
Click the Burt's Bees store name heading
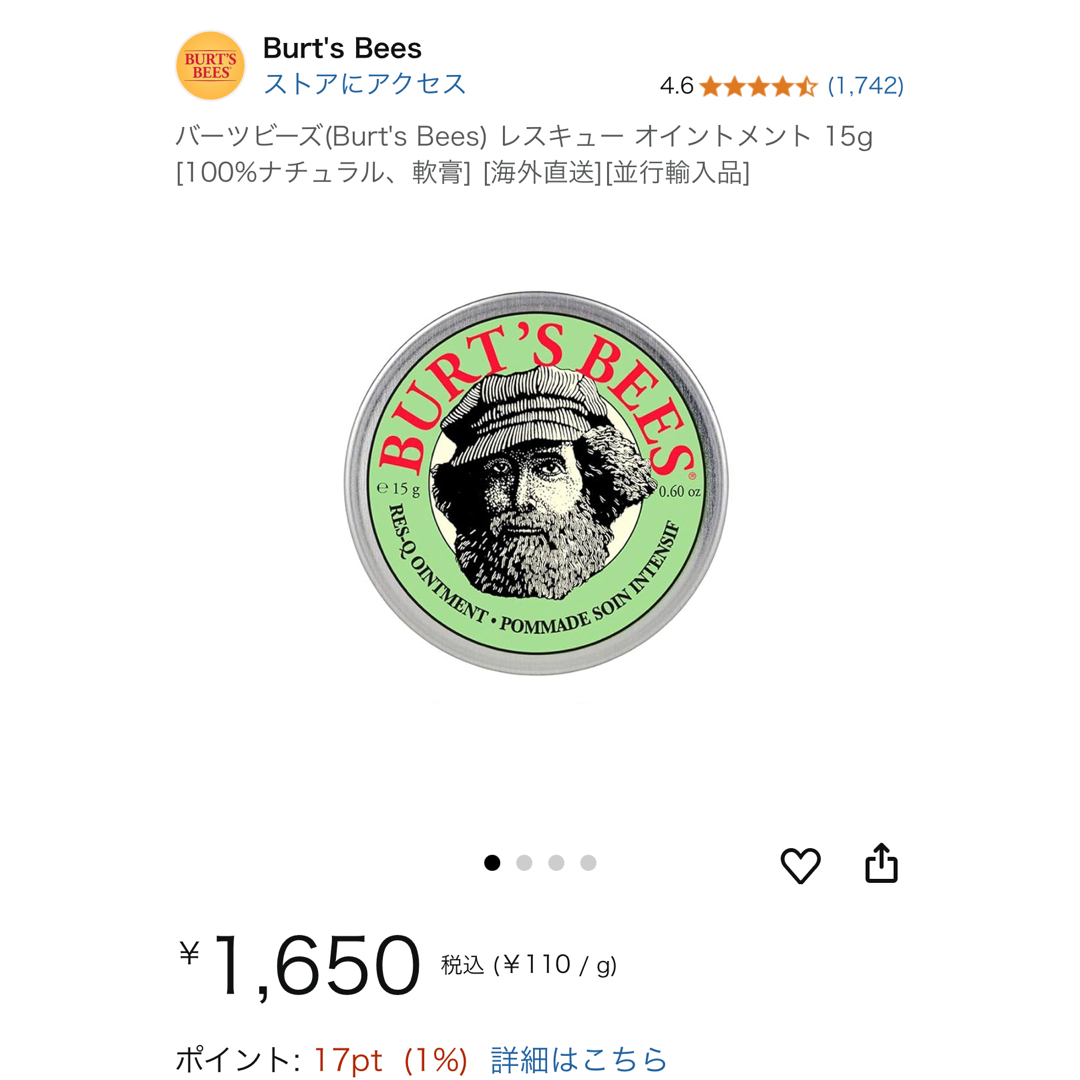point(342,48)
